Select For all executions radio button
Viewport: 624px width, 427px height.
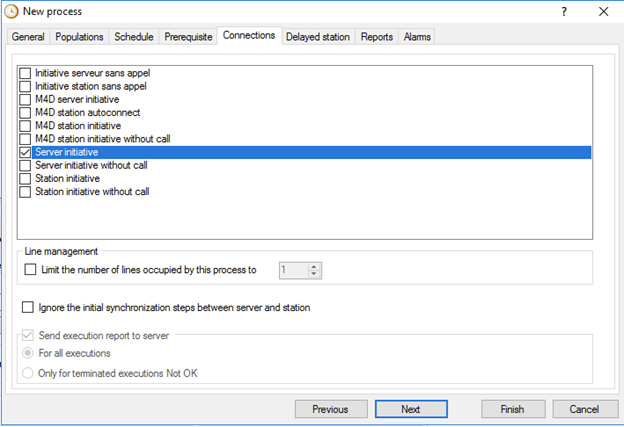coord(28,353)
